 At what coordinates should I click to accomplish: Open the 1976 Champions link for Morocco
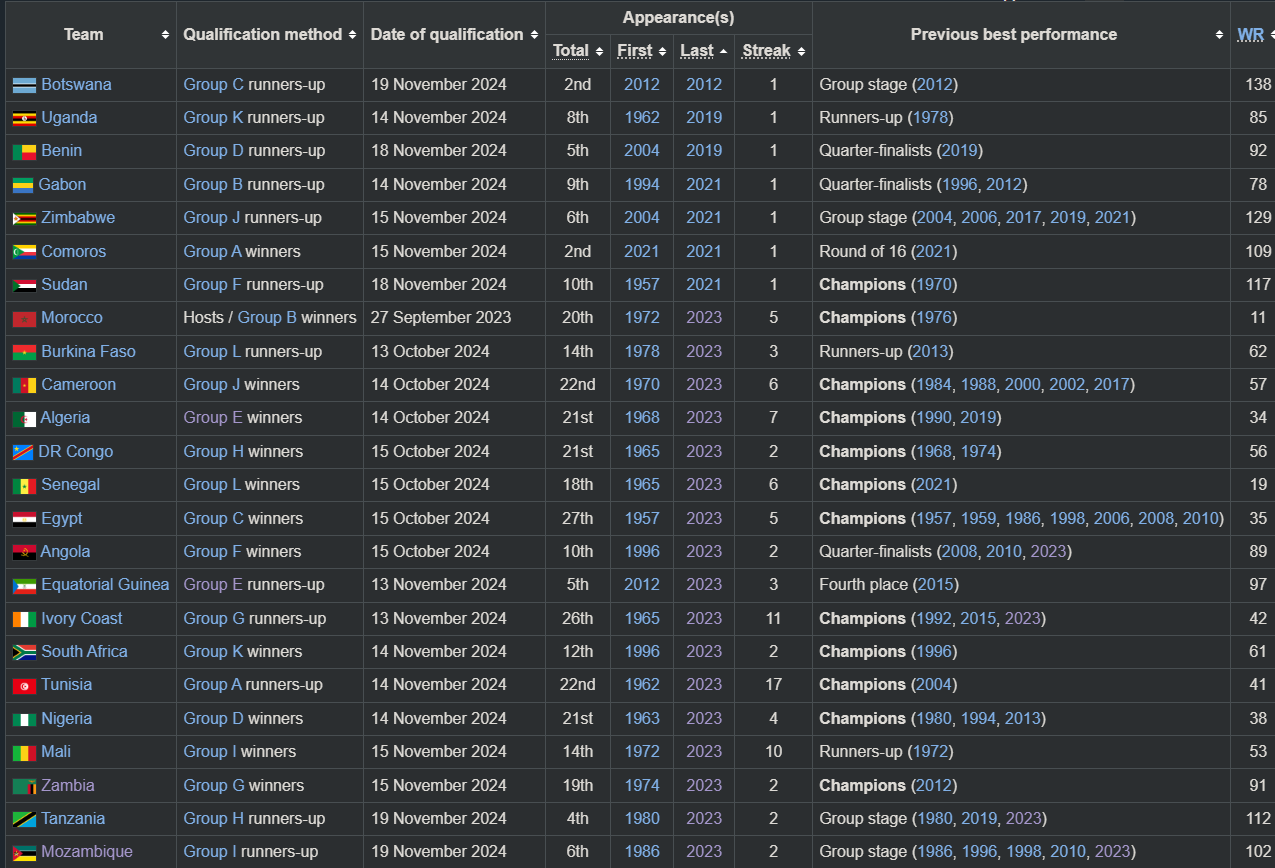click(934, 317)
